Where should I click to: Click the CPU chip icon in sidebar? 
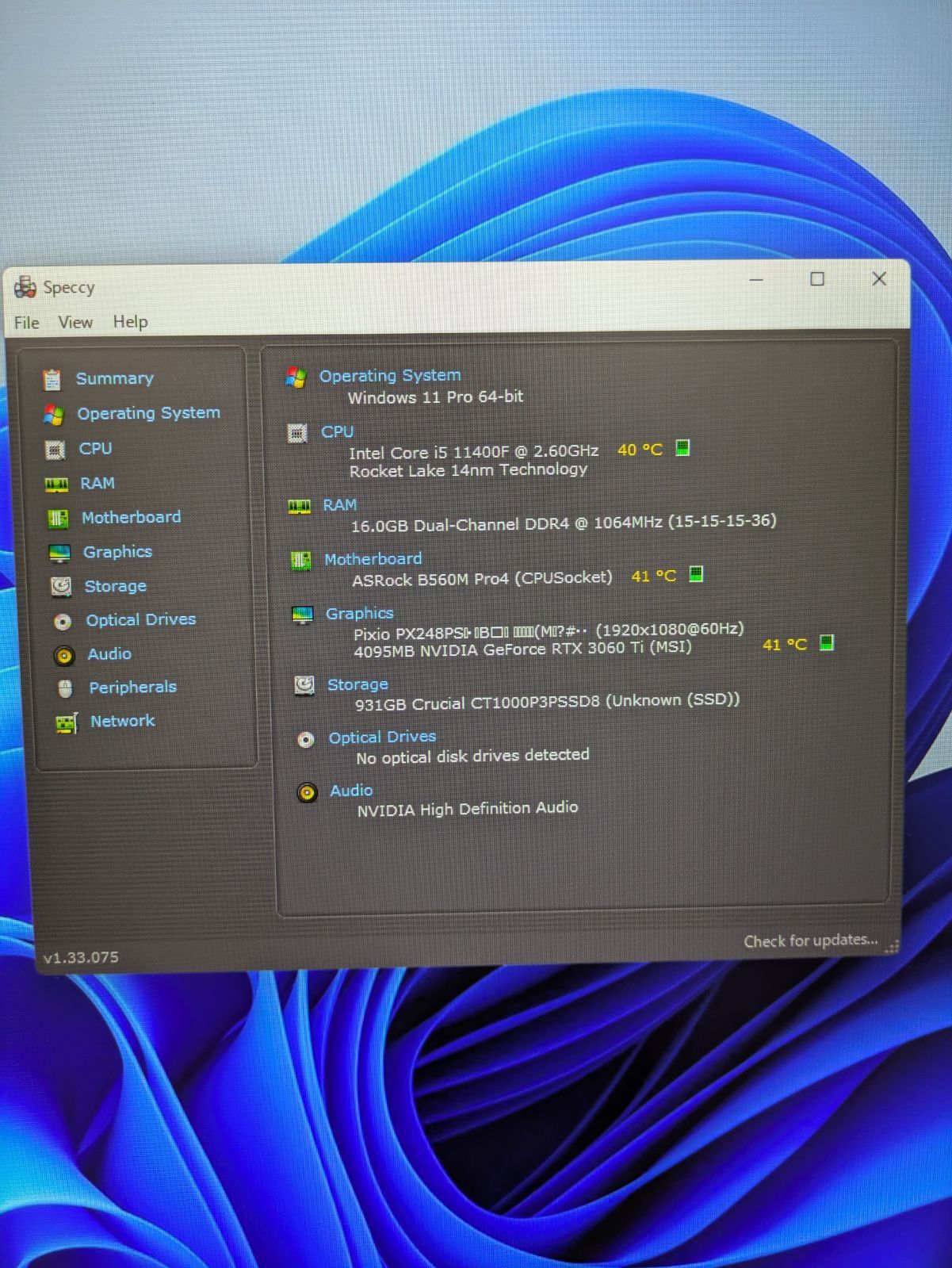click(x=55, y=450)
